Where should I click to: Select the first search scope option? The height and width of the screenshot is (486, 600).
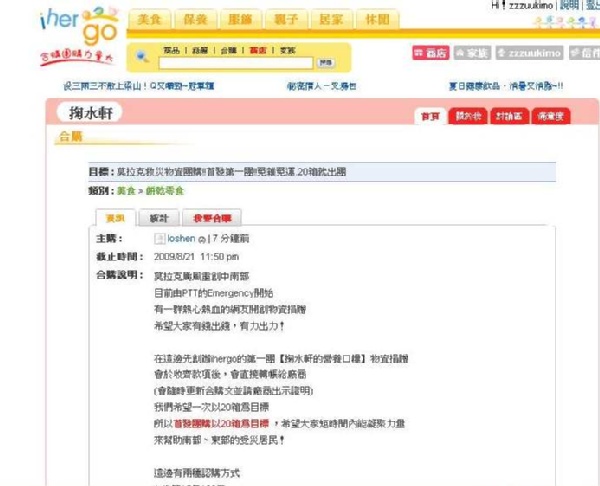171,50
